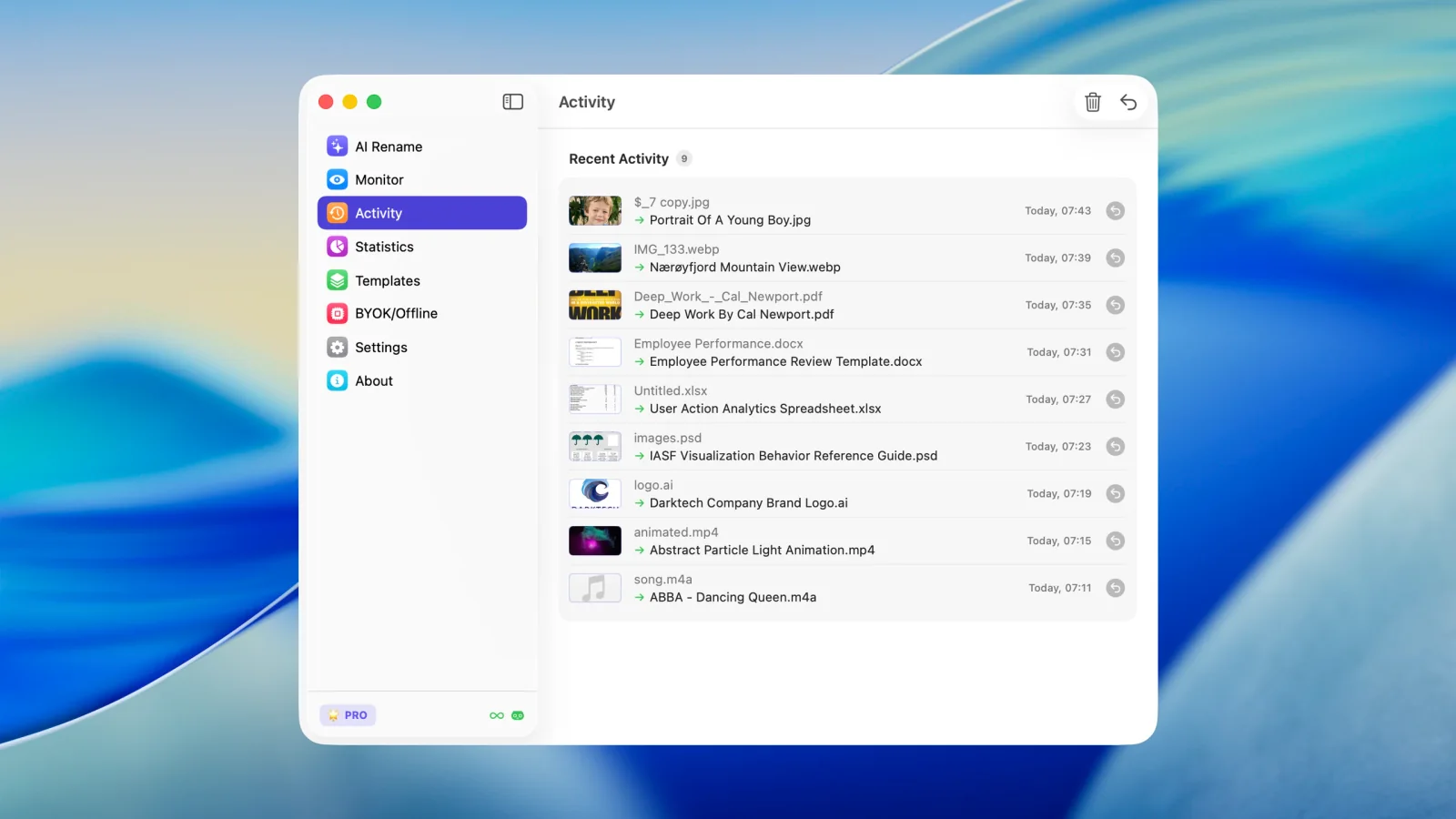Open Templates in the sidebar

[x=422, y=280]
